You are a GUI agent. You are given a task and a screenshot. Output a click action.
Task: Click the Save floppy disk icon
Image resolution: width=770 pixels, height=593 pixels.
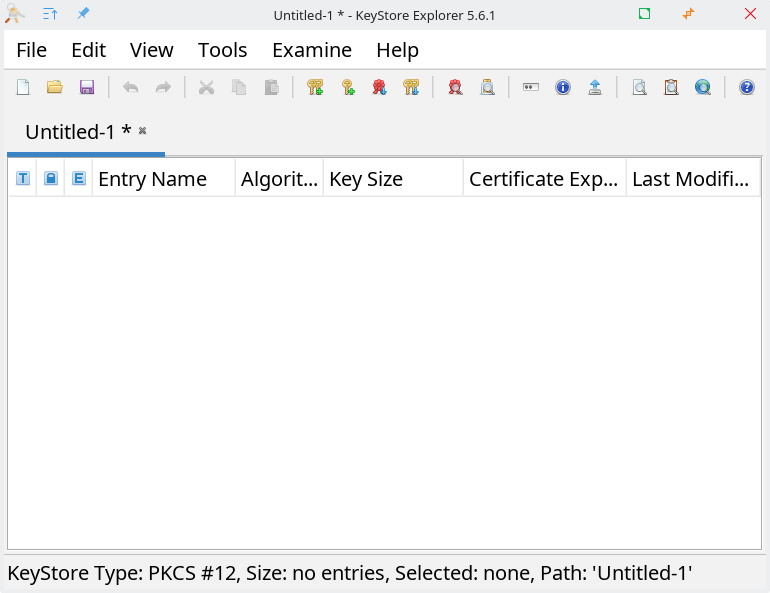click(x=87, y=88)
